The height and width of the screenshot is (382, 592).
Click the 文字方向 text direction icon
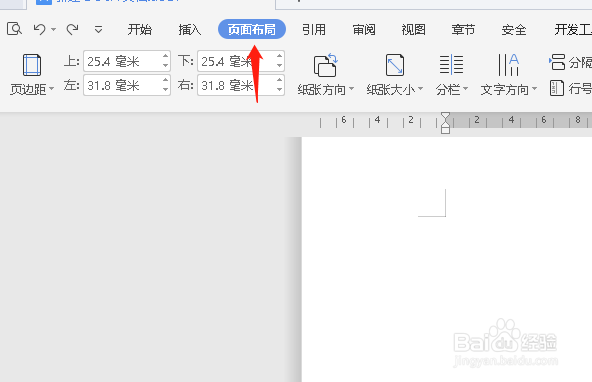509,65
